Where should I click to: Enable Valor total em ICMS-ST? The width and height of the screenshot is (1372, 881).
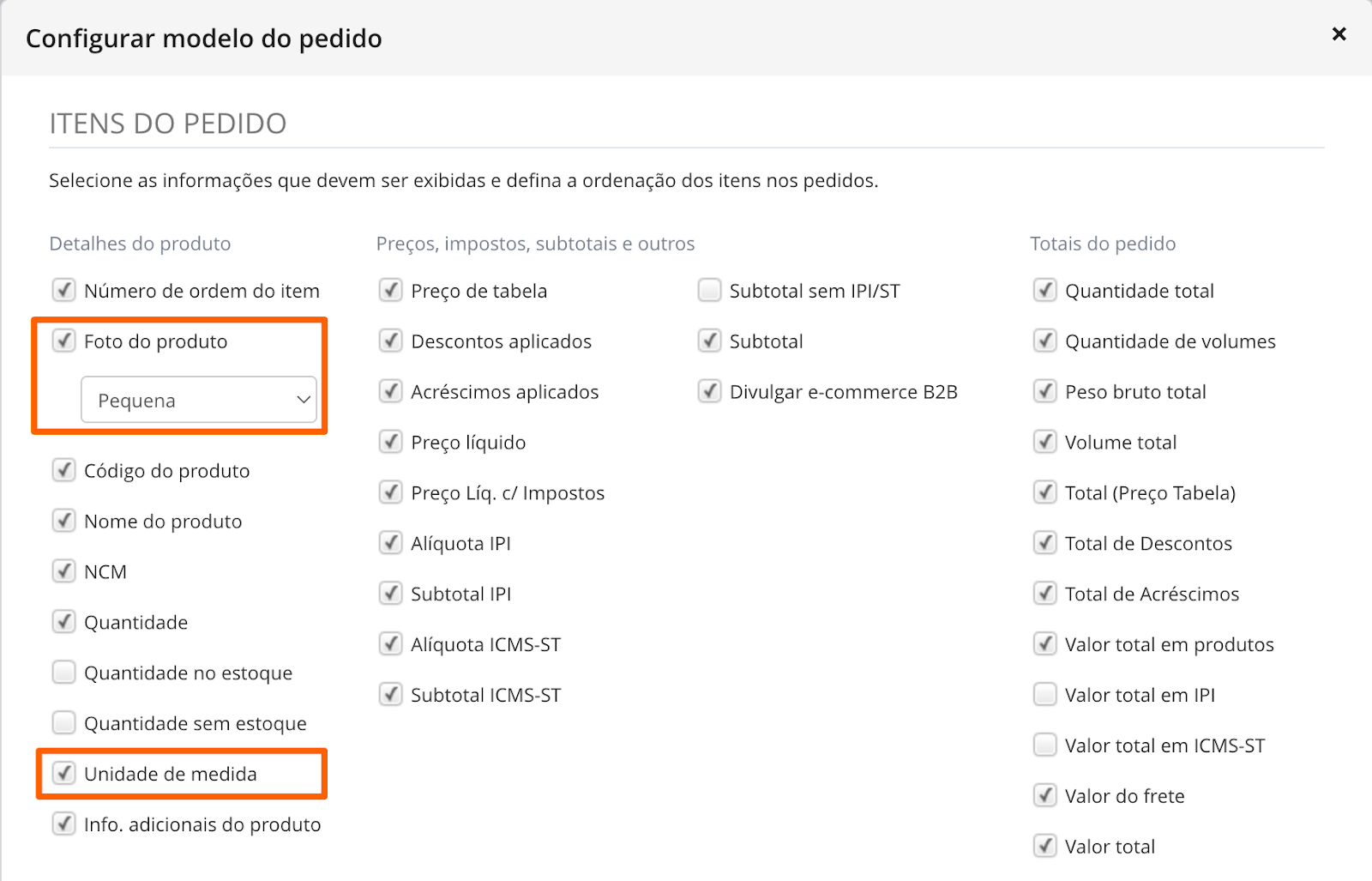(x=1045, y=745)
